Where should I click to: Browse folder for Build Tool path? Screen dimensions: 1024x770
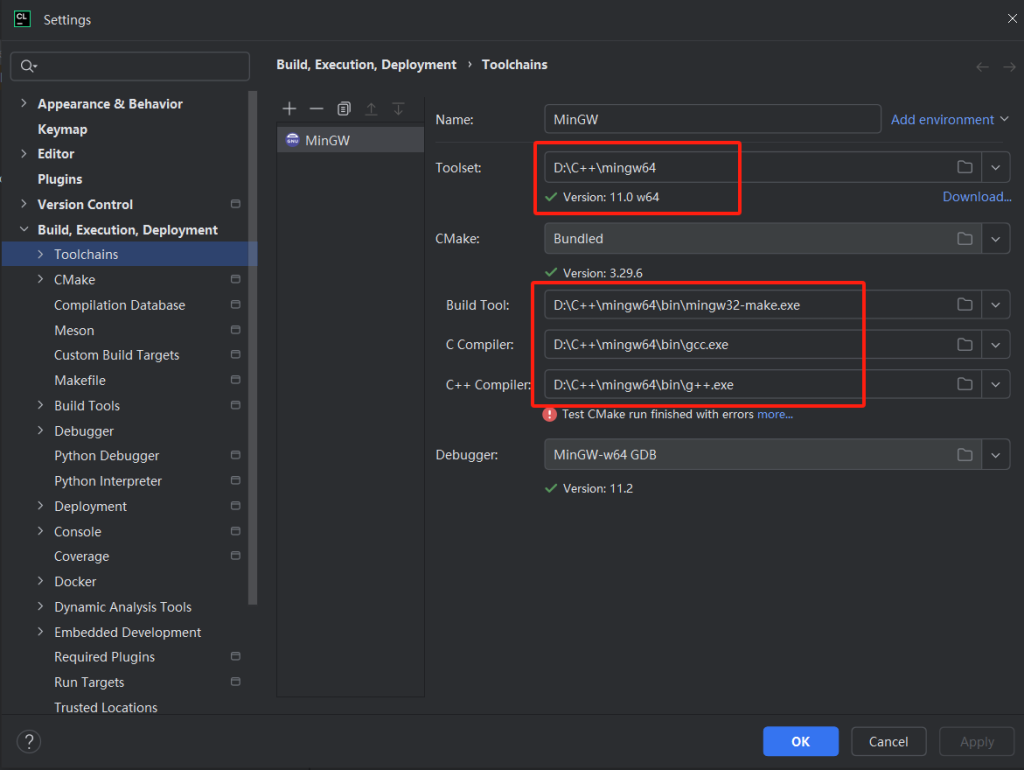(965, 304)
